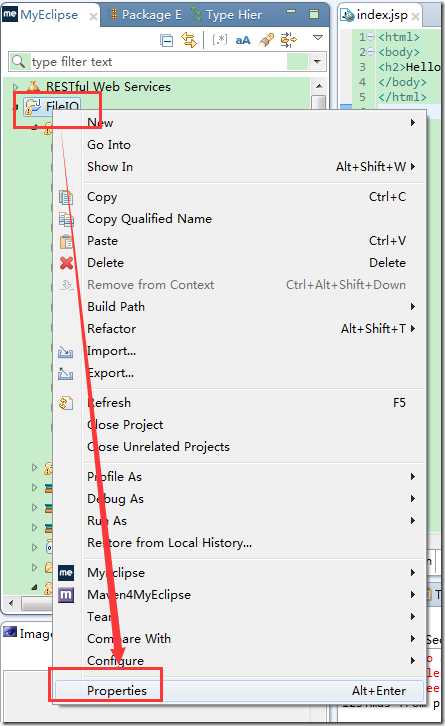
Task: Open the Configure submenu arrow
Action: (413, 661)
